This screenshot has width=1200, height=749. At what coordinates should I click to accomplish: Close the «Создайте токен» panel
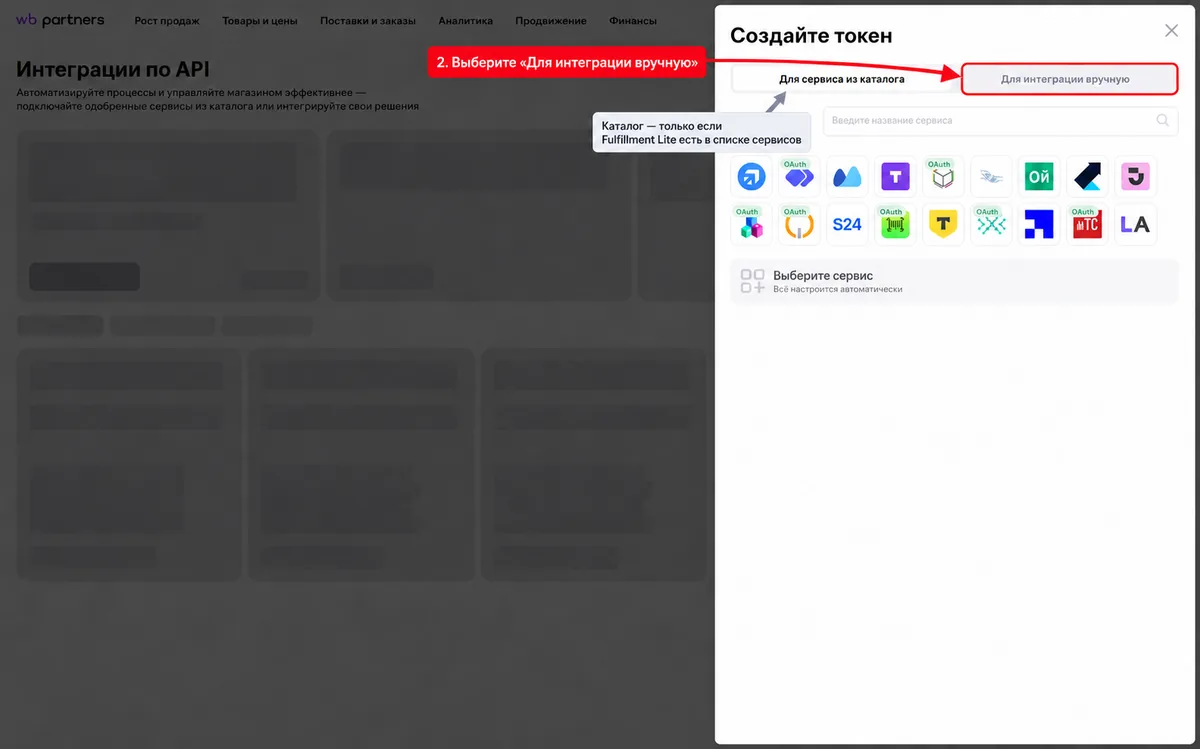pos(1172,31)
